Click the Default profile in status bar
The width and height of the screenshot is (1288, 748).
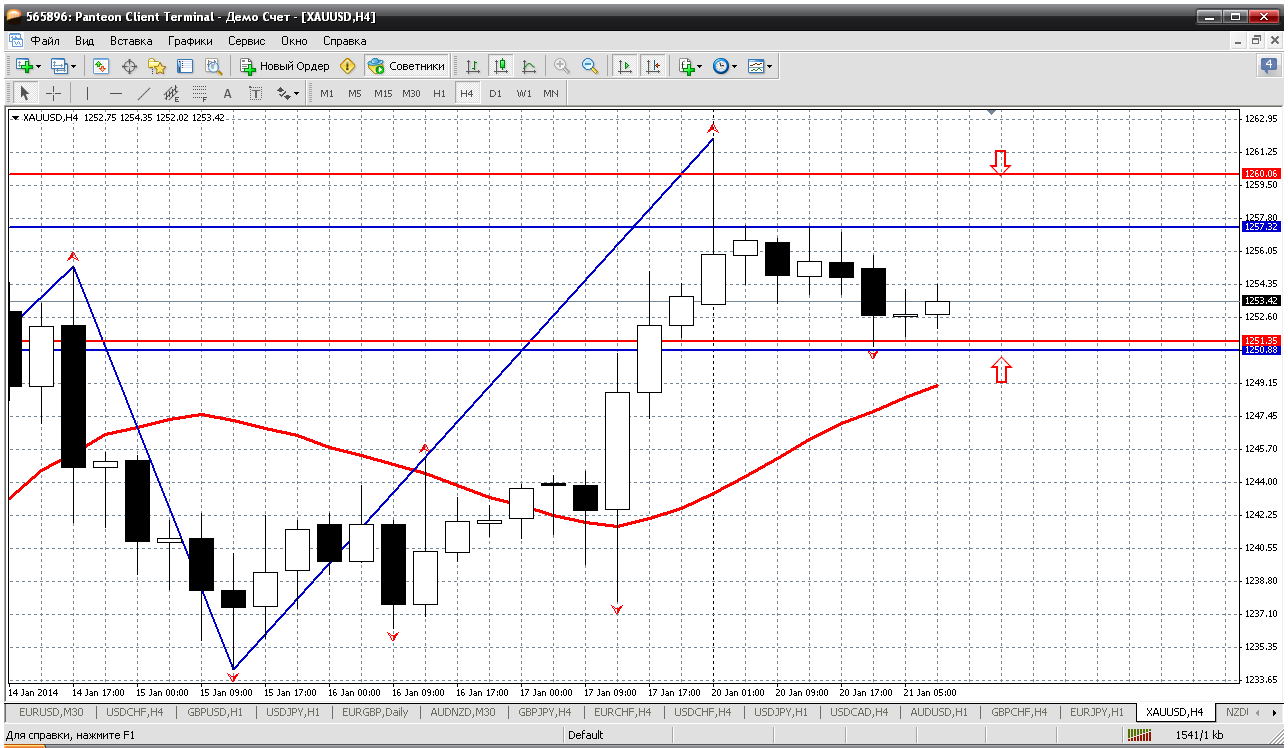tap(585, 735)
